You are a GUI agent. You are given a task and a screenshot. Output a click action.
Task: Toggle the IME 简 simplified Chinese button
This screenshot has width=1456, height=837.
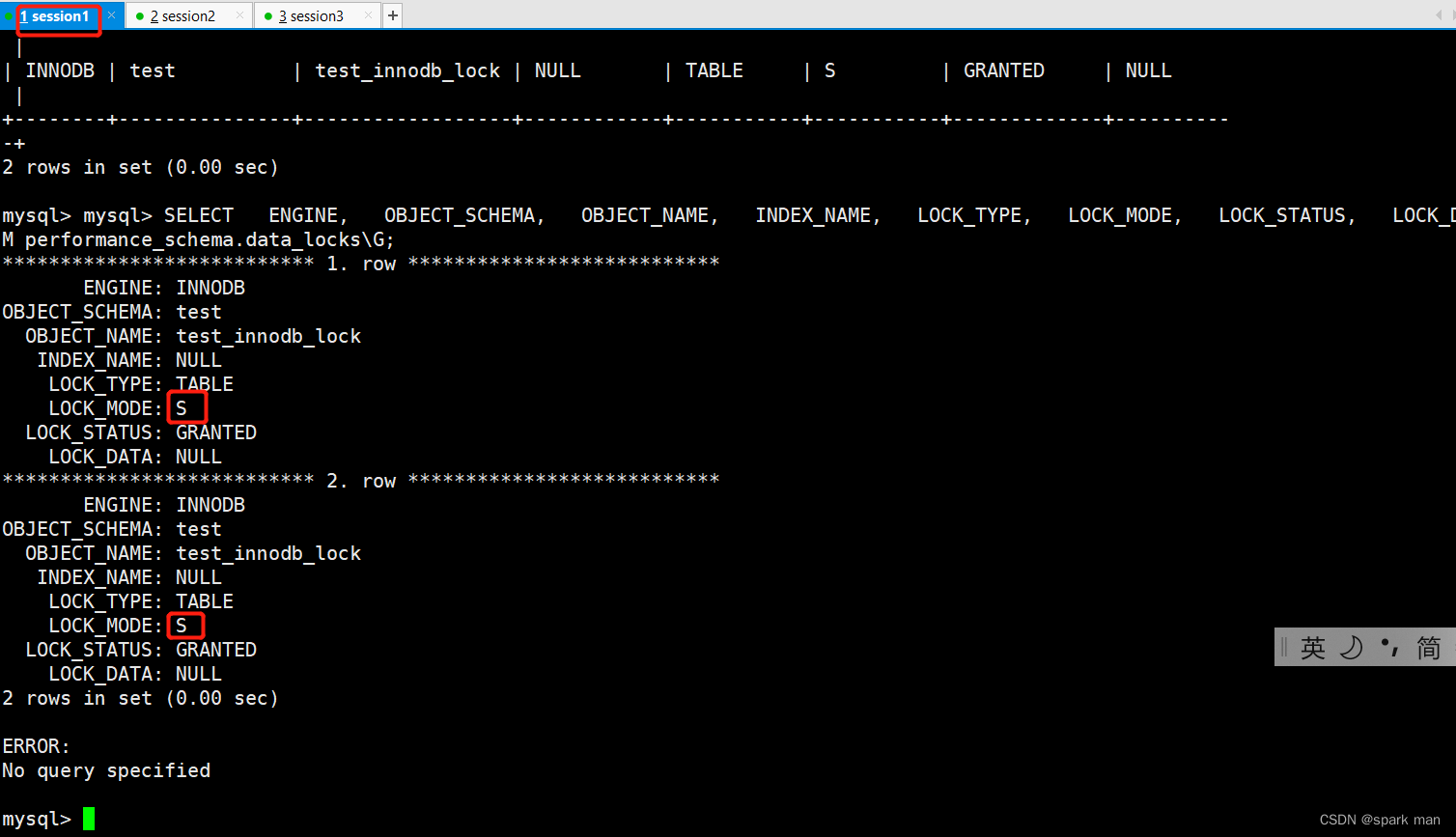click(1429, 647)
